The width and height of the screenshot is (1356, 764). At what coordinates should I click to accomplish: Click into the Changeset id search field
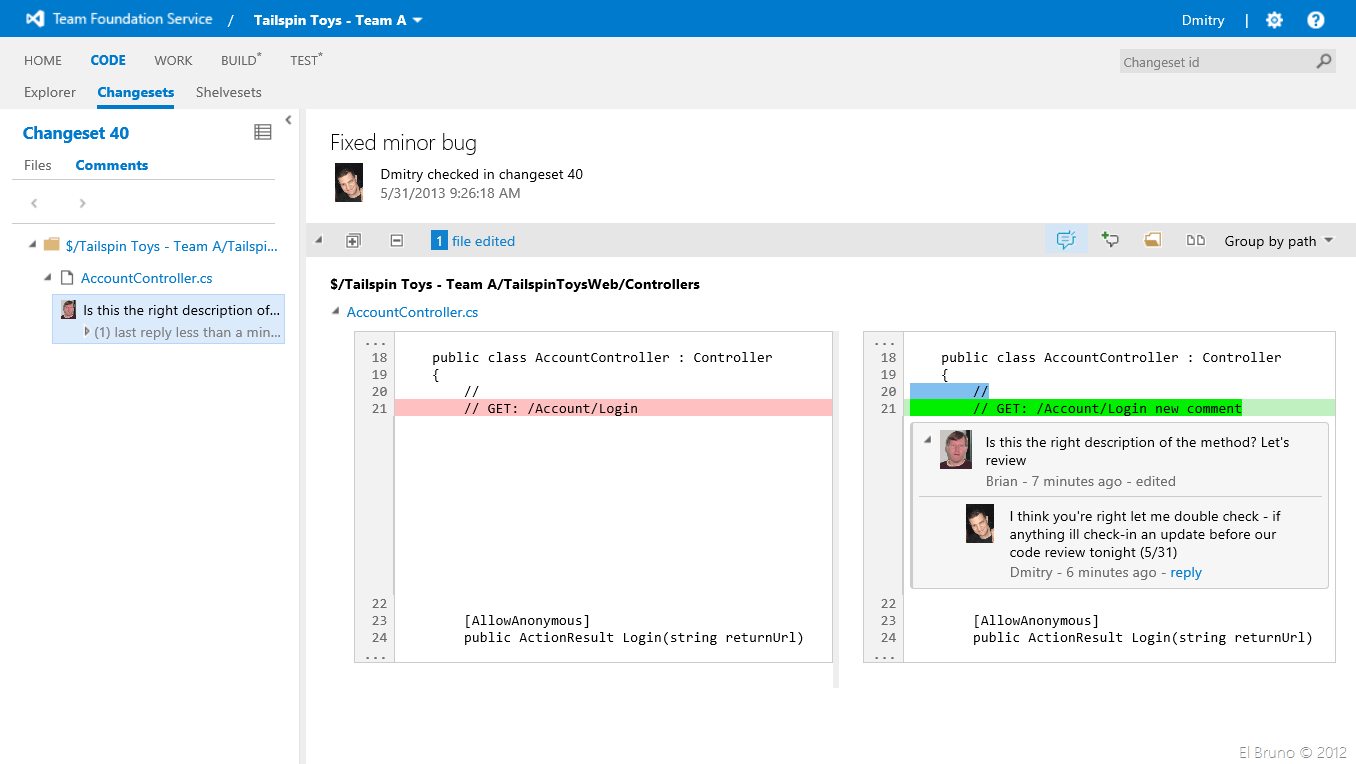coord(1215,62)
